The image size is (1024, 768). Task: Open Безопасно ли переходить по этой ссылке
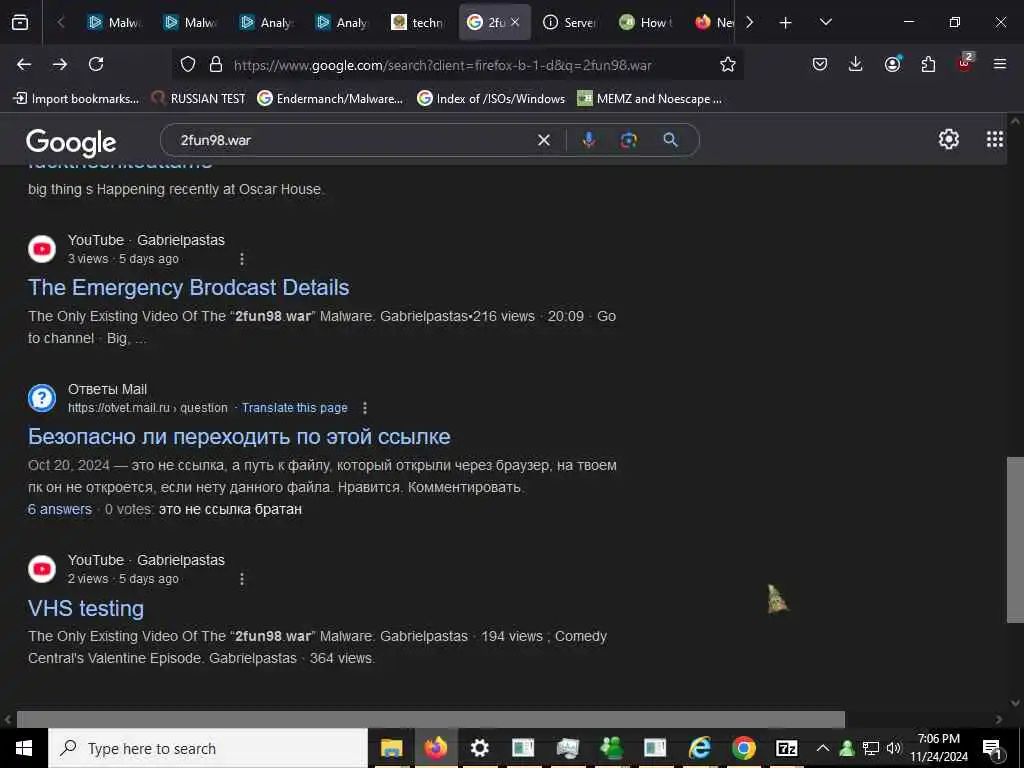coord(239,436)
